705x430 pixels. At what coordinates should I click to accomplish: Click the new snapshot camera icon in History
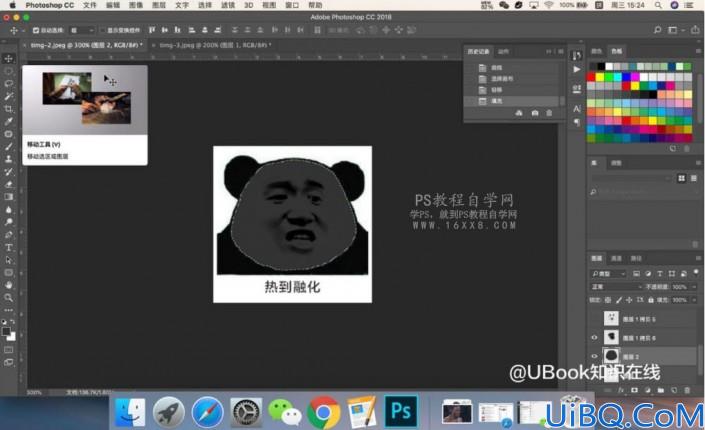point(535,113)
